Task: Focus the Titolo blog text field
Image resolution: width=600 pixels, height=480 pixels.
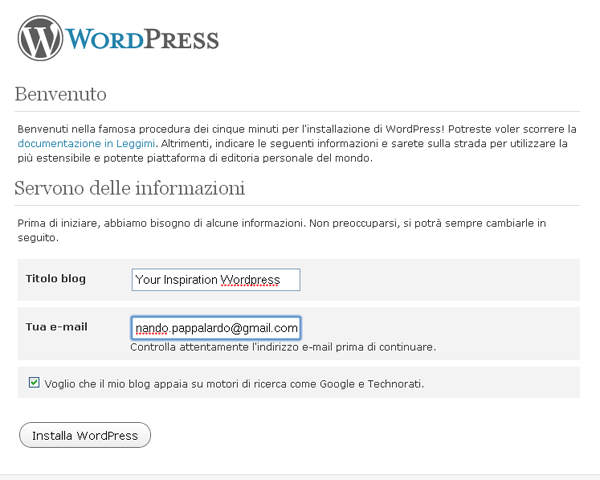Action: [x=216, y=280]
